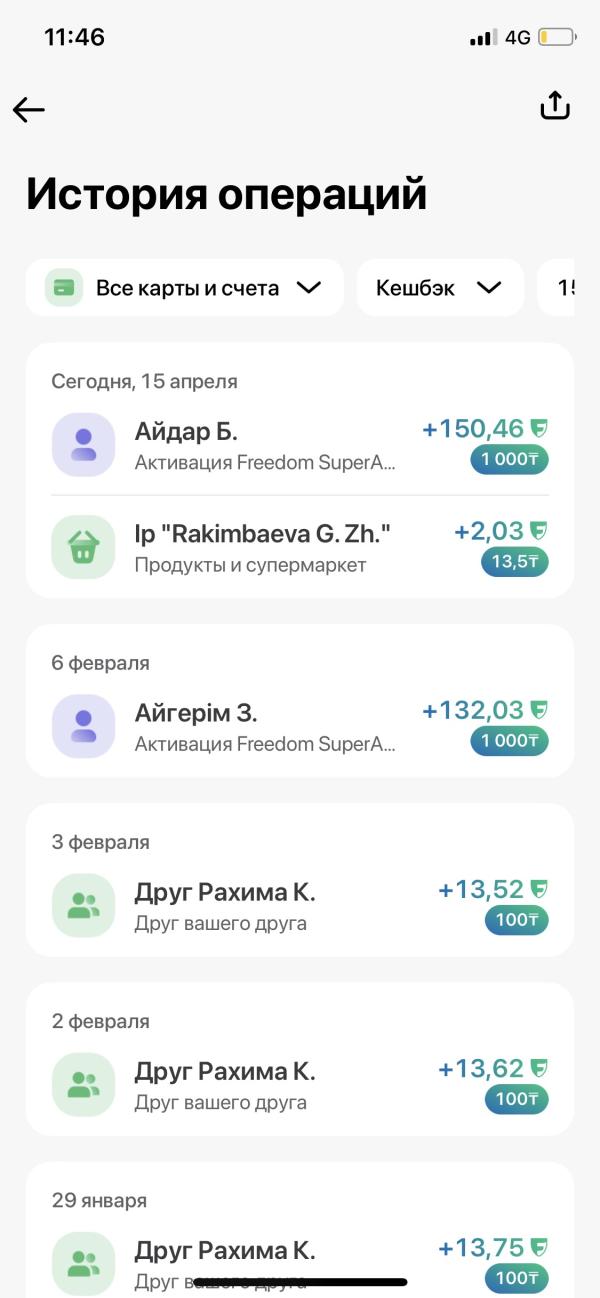The width and height of the screenshot is (600, 1298).
Task: Tap friends icon on 2 февраля entry
Action: (x=84, y=1084)
